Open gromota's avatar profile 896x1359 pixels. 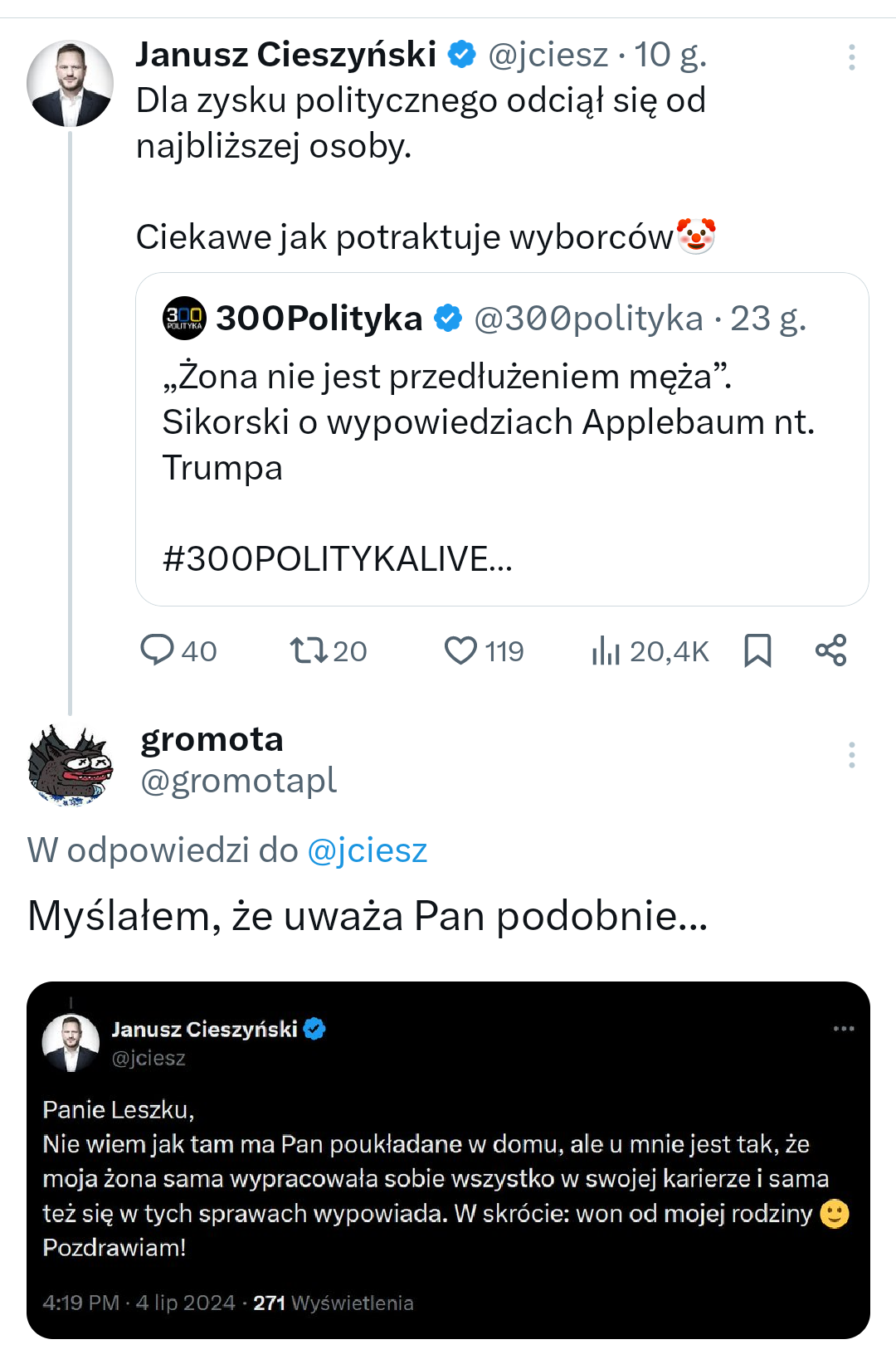point(71,765)
